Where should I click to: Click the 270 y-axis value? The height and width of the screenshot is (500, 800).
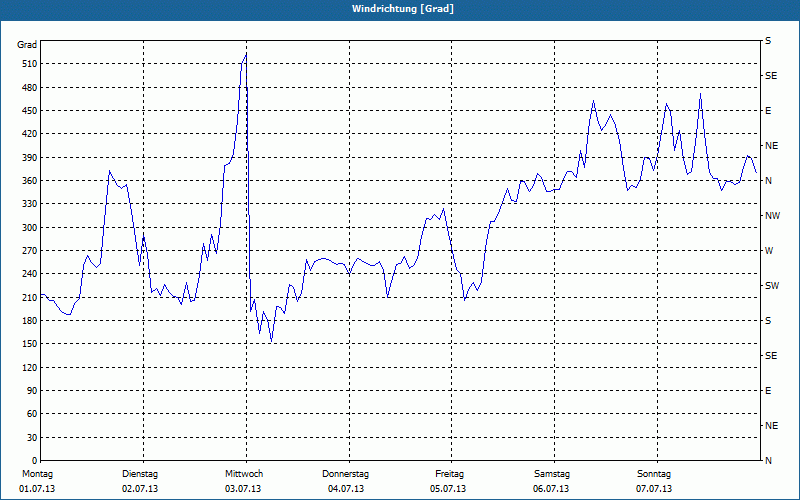[29, 251]
